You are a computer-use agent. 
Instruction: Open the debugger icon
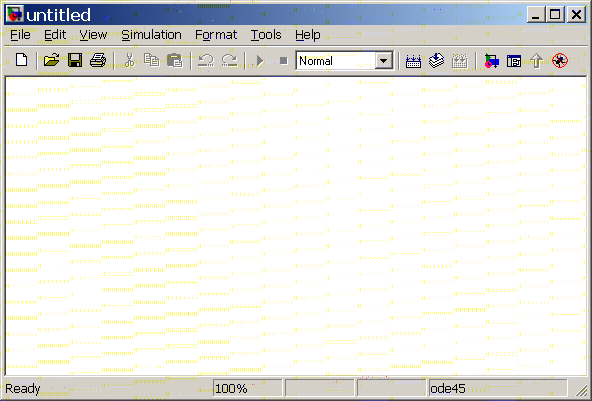[560, 60]
